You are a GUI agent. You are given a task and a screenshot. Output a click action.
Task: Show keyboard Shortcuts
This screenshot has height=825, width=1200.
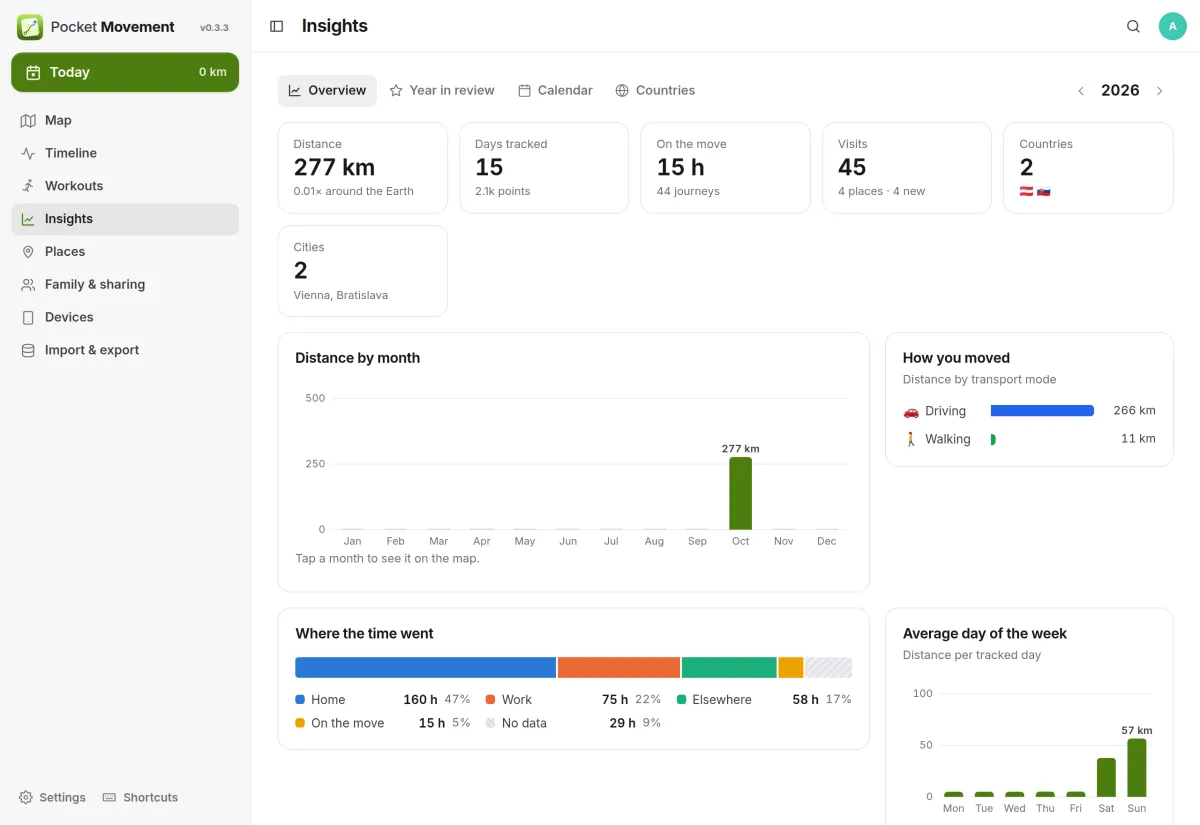pos(140,797)
